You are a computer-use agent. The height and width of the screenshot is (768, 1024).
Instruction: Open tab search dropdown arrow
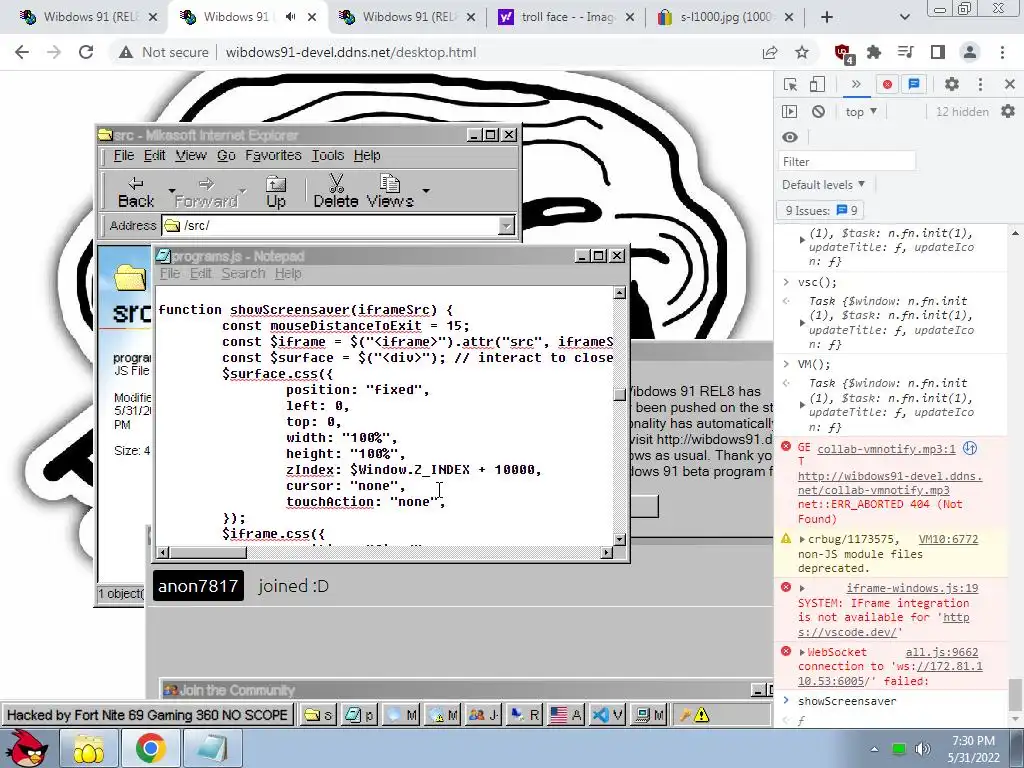point(904,17)
